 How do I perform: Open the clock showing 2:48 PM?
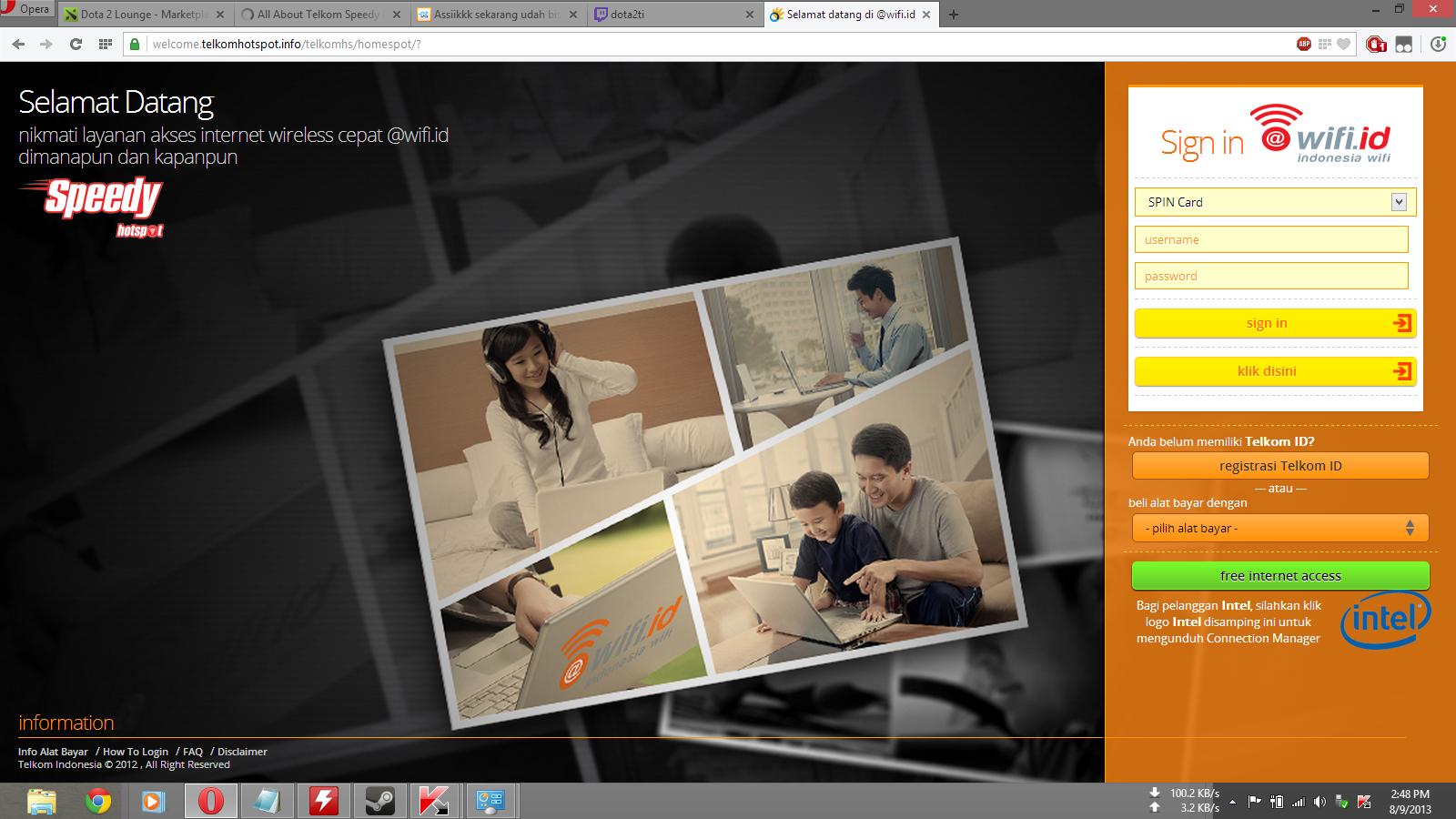[x=1410, y=802]
